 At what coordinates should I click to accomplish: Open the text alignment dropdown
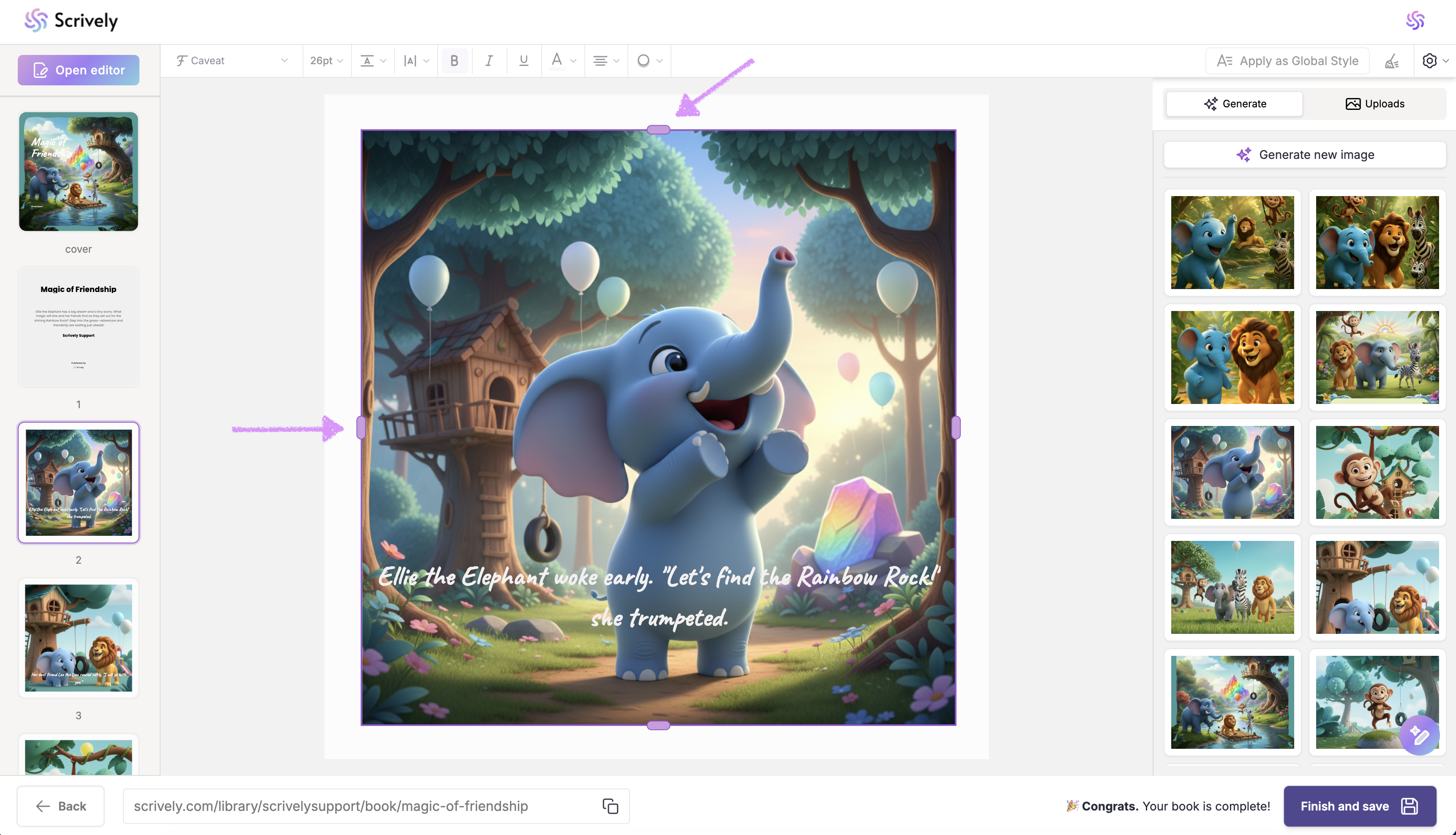pyautogui.click(x=606, y=61)
